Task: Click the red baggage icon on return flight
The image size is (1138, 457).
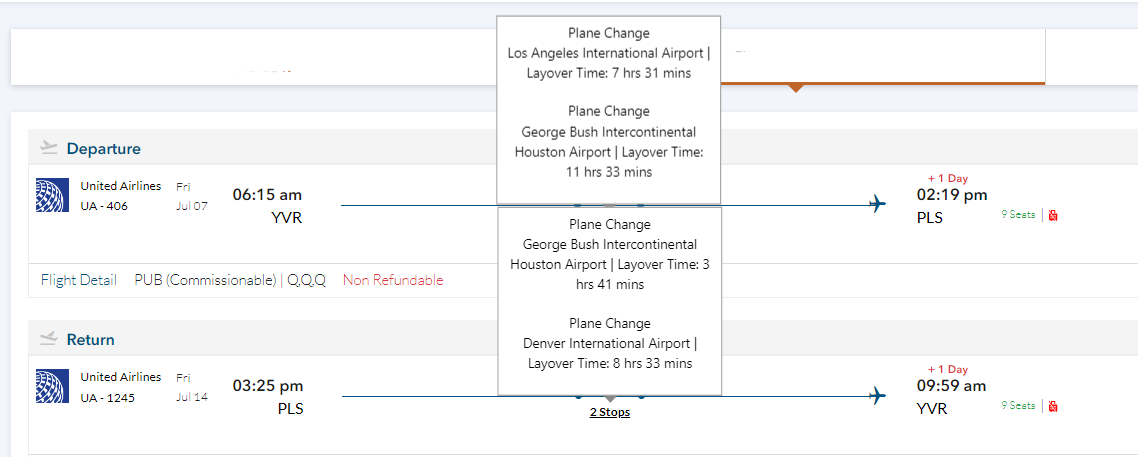Action: (x=1053, y=406)
